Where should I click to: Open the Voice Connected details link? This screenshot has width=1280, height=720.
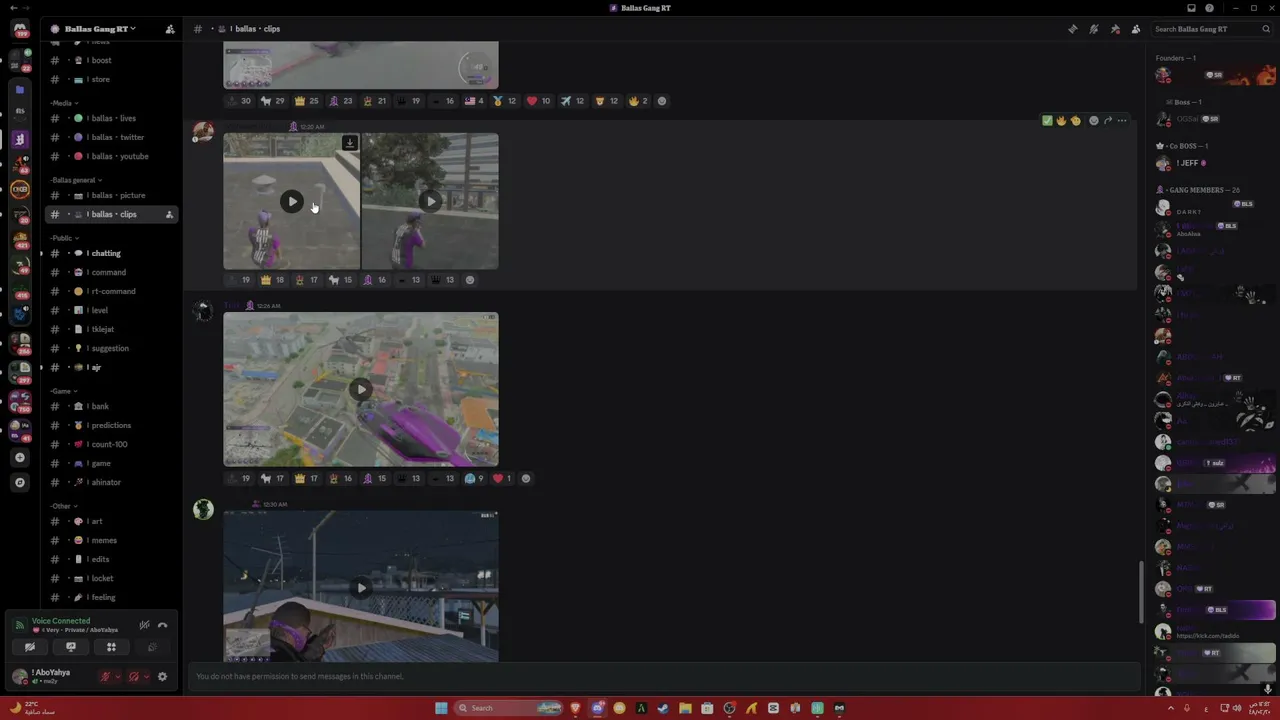coord(60,621)
